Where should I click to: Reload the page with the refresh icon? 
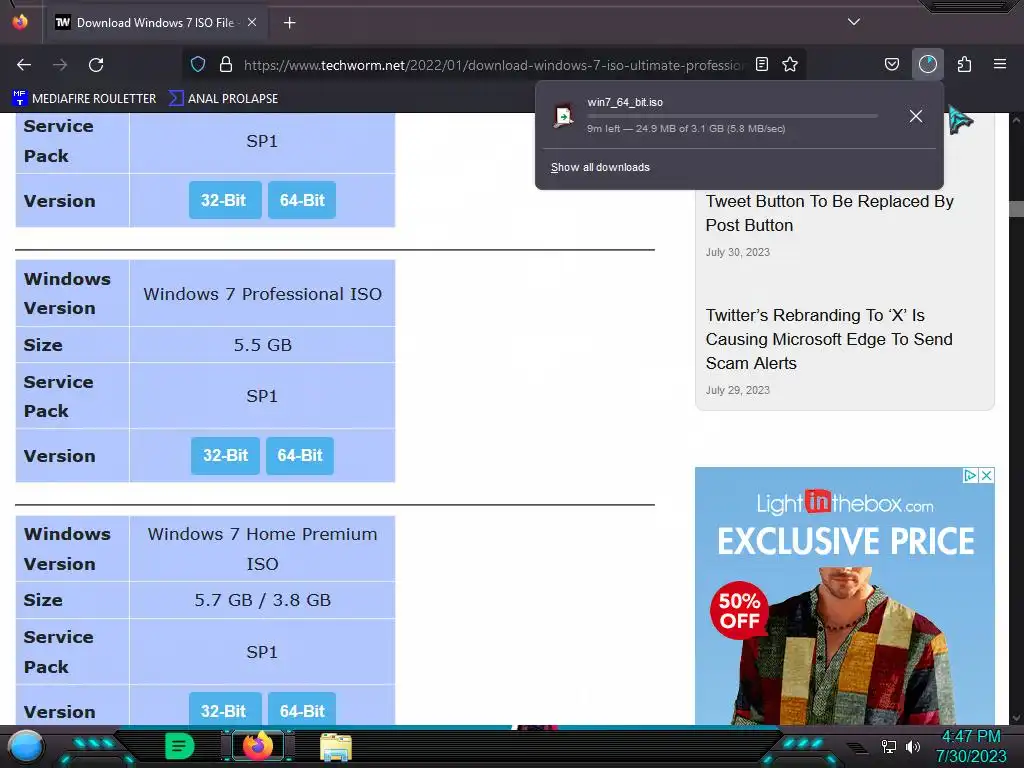[96, 65]
